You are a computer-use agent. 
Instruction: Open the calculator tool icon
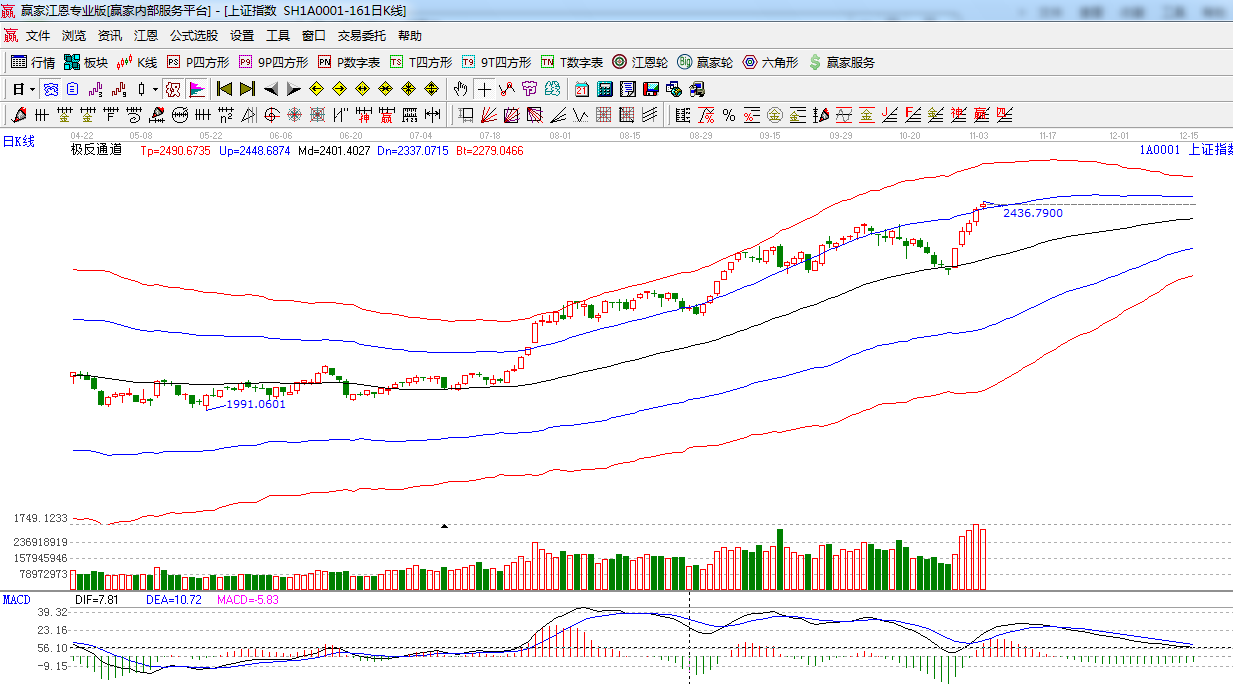point(604,89)
